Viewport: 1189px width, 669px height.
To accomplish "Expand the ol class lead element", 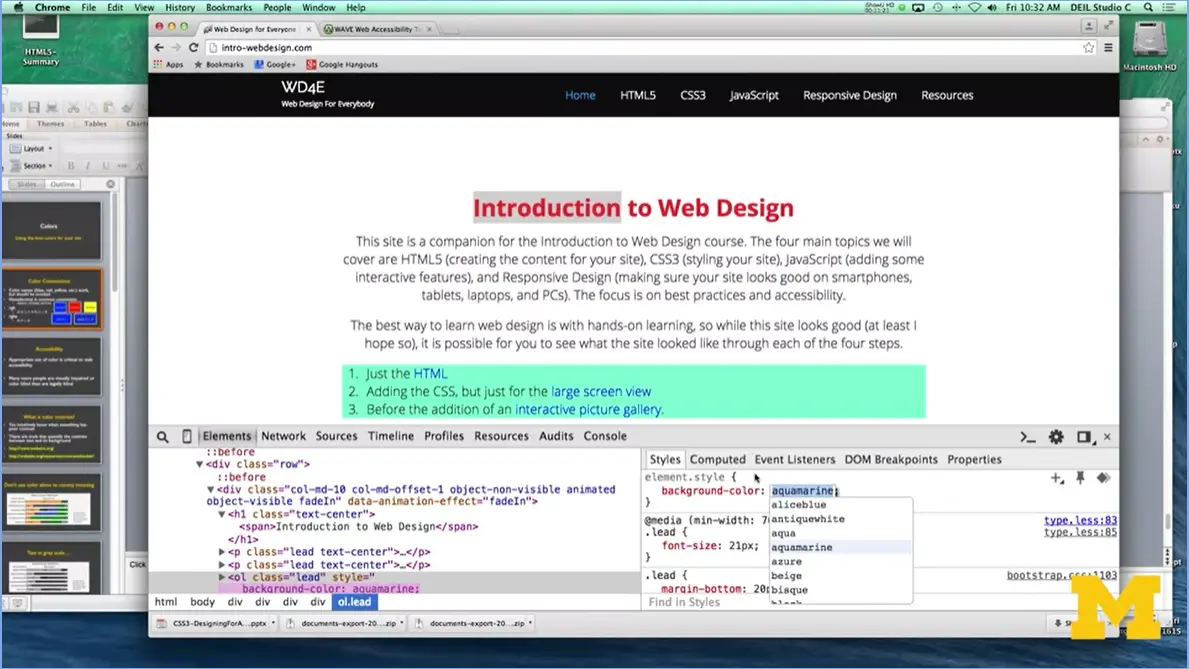I will (222, 577).
